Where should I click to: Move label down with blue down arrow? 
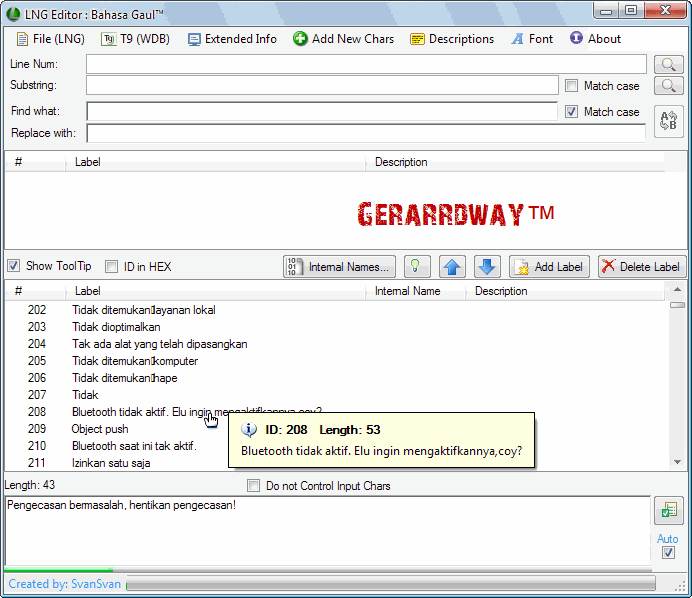(x=486, y=267)
